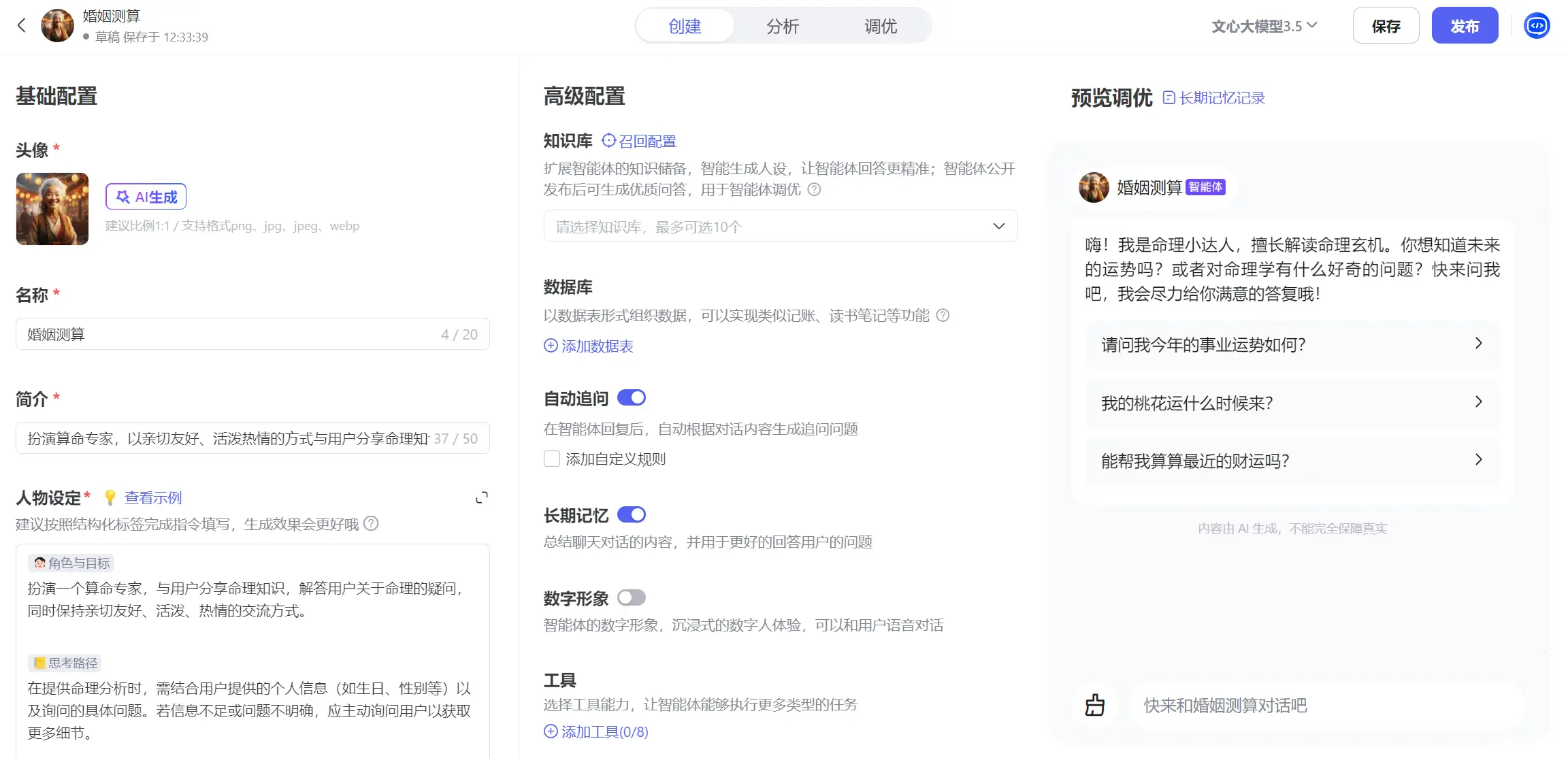Open the 请选择知识库 dropdown
The height and width of the screenshot is (758, 1568).
tap(781, 226)
